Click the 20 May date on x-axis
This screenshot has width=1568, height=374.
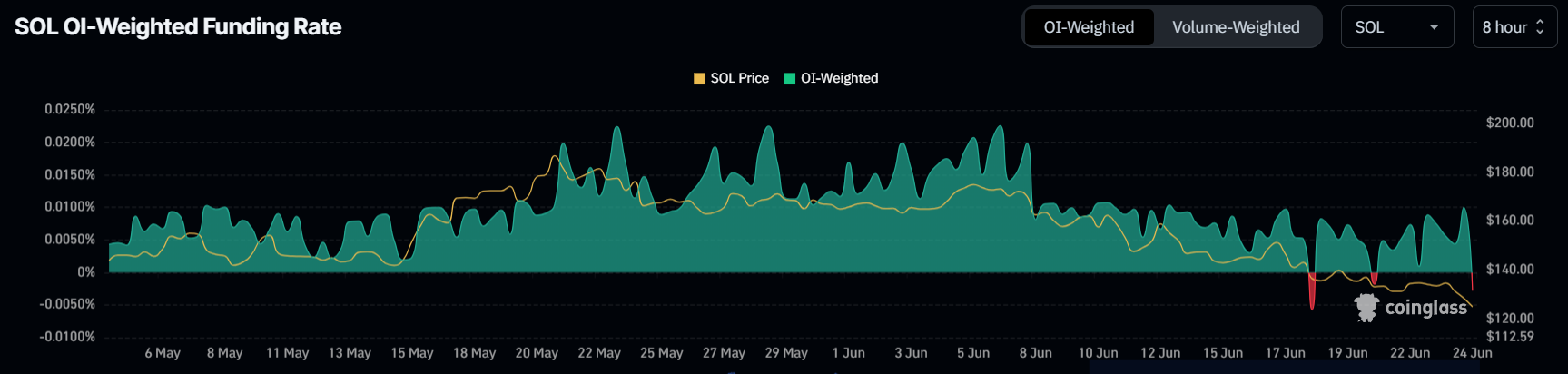point(537,353)
